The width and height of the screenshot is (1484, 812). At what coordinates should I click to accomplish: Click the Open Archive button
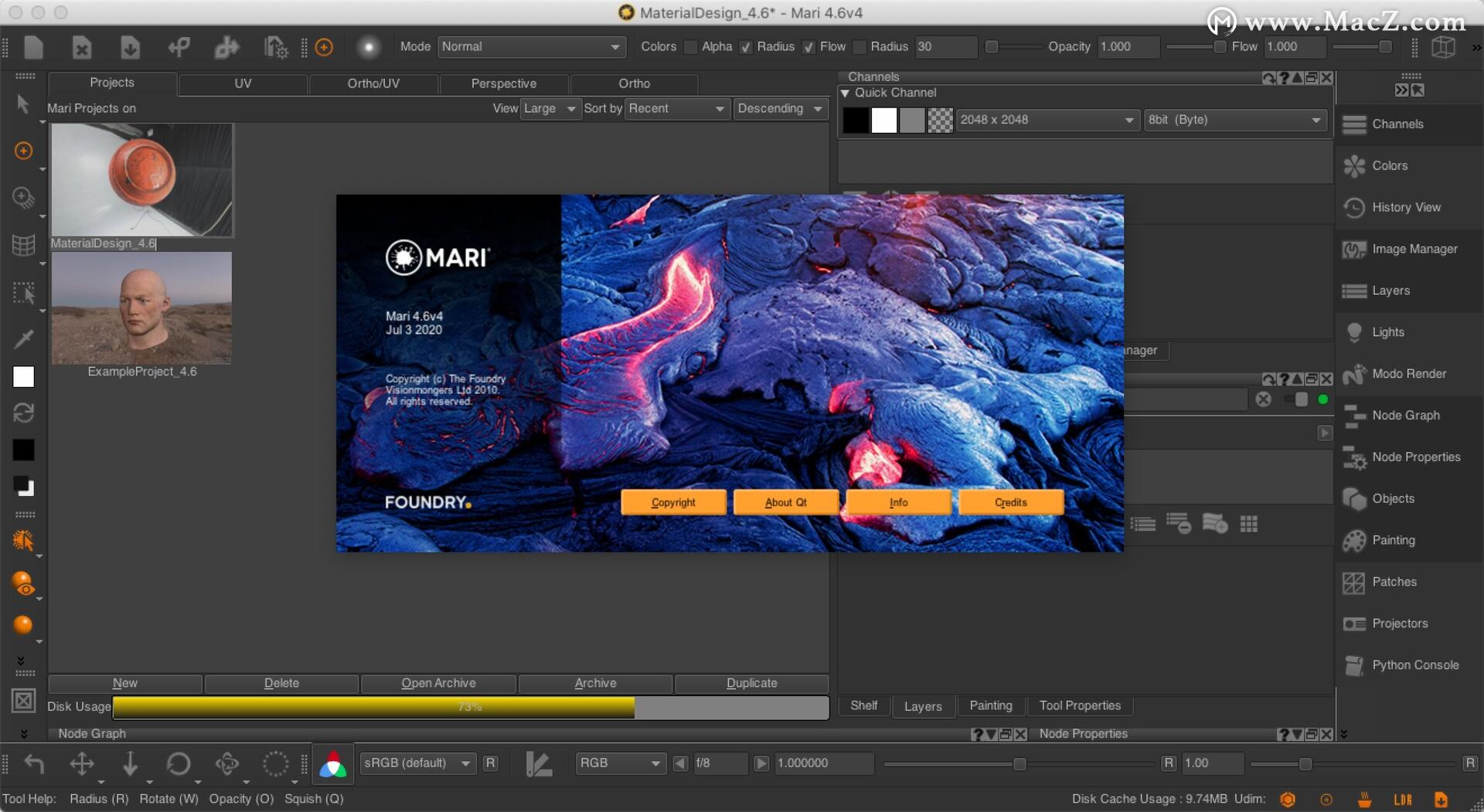click(x=437, y=683)
